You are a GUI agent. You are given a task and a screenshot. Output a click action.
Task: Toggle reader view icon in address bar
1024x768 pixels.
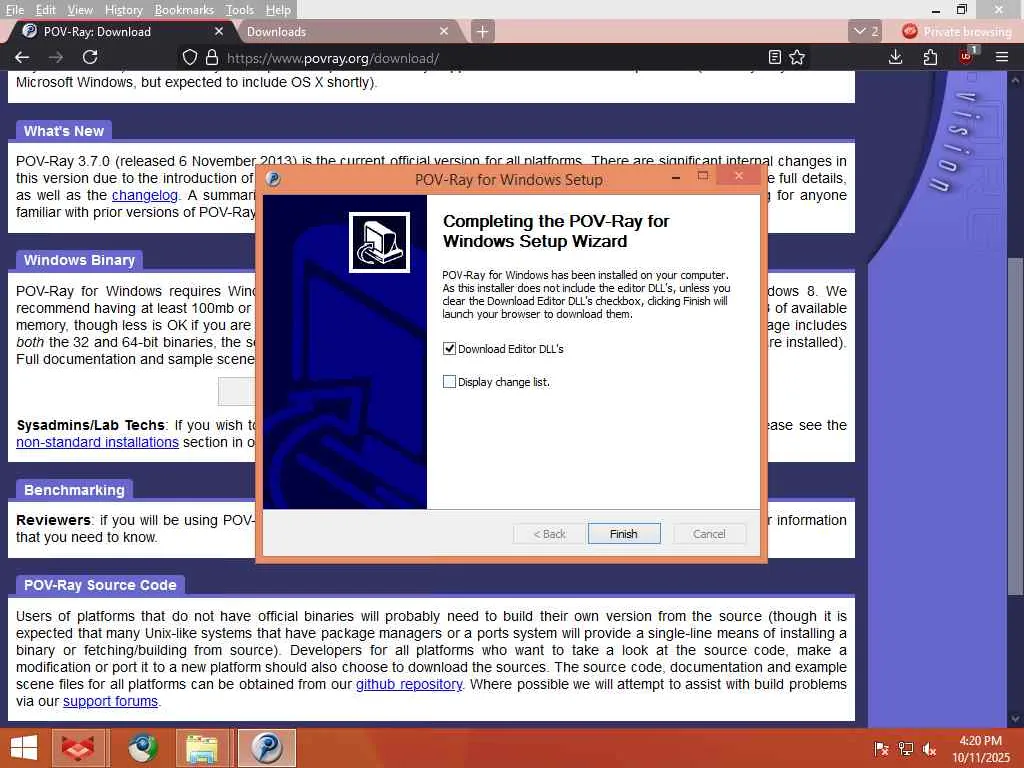(x=775, y=57)
